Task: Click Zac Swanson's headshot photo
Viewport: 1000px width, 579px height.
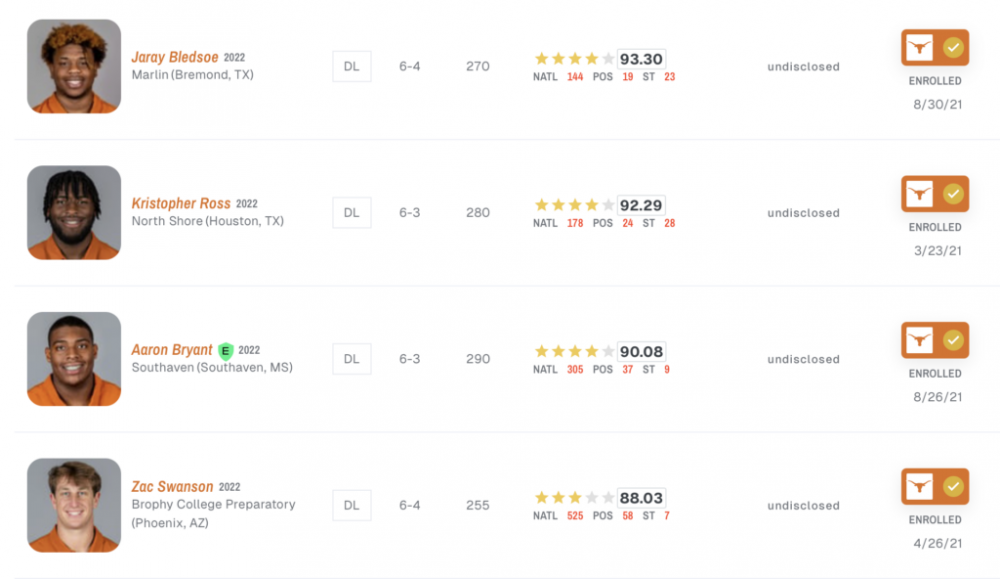Action: (x=74, y=505)
